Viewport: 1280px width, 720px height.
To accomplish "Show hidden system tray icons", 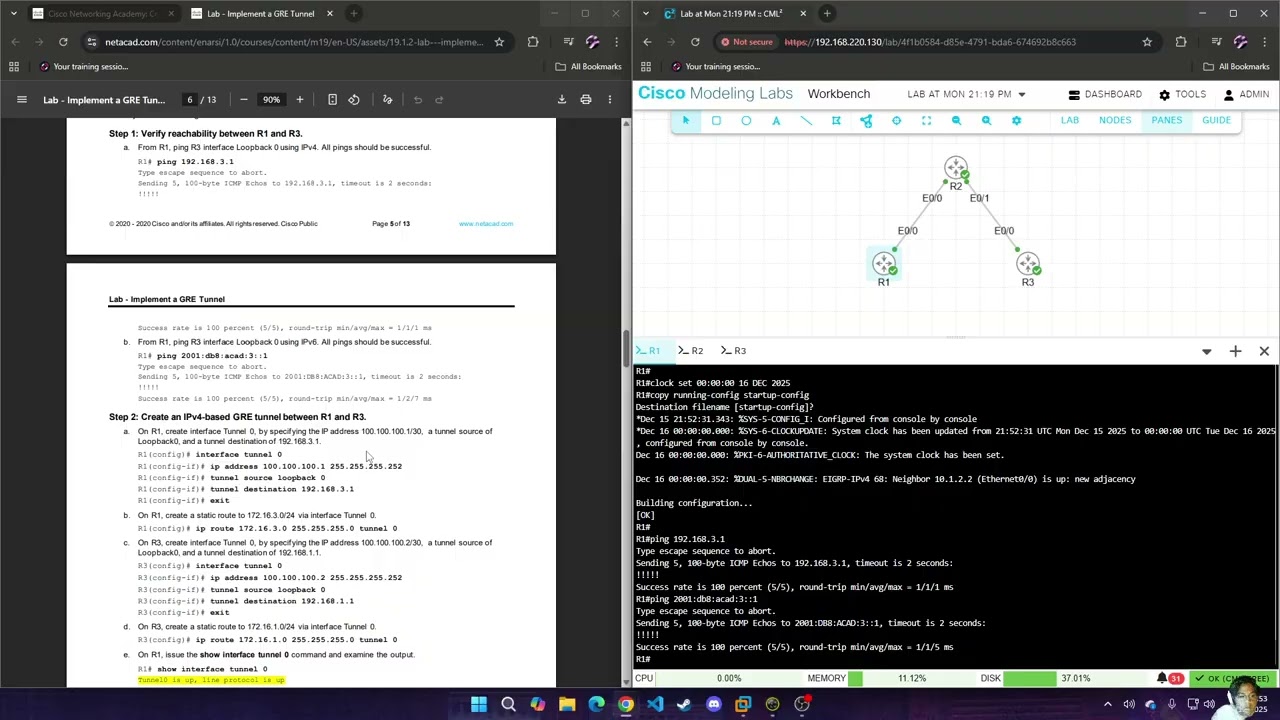I will click(1107, 704).
